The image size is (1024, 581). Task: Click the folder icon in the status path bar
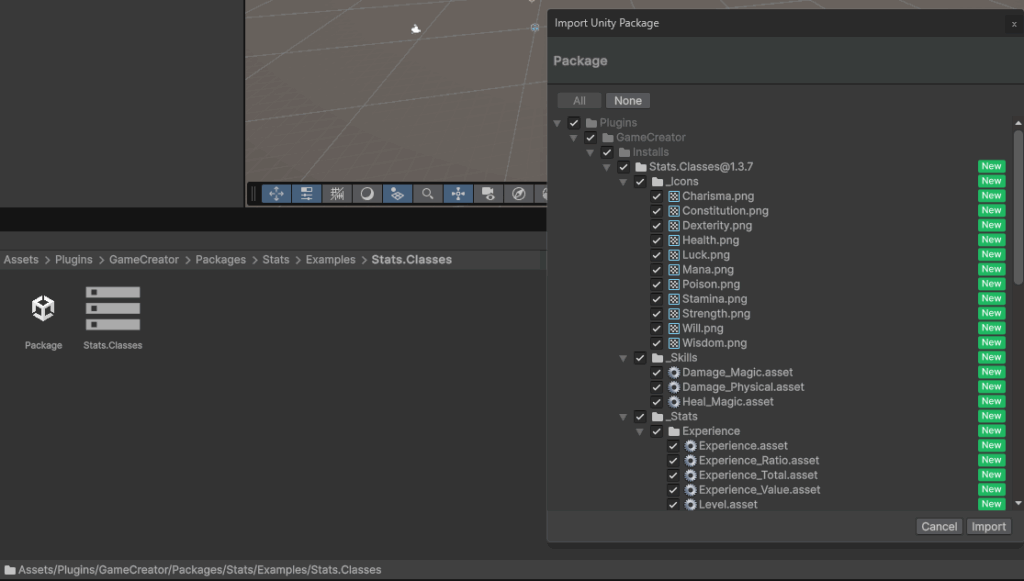(10, 570)
